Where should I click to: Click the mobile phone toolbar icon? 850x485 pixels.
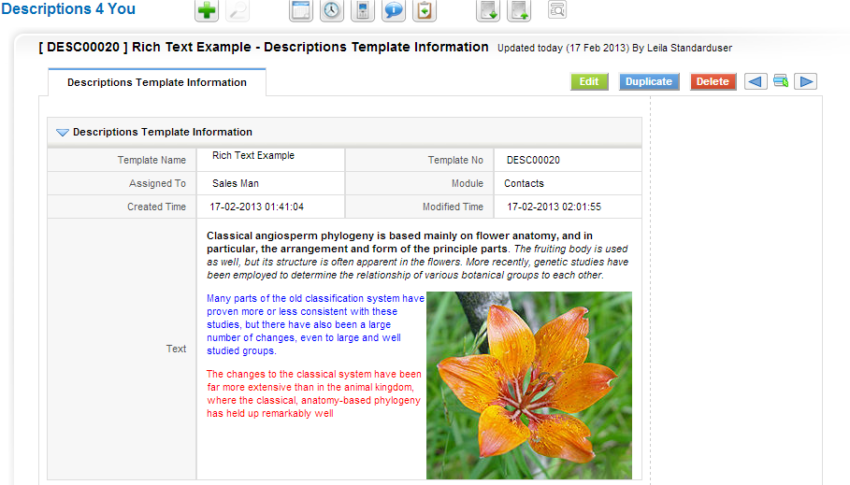pyautogui.click(x=363, y=10)
